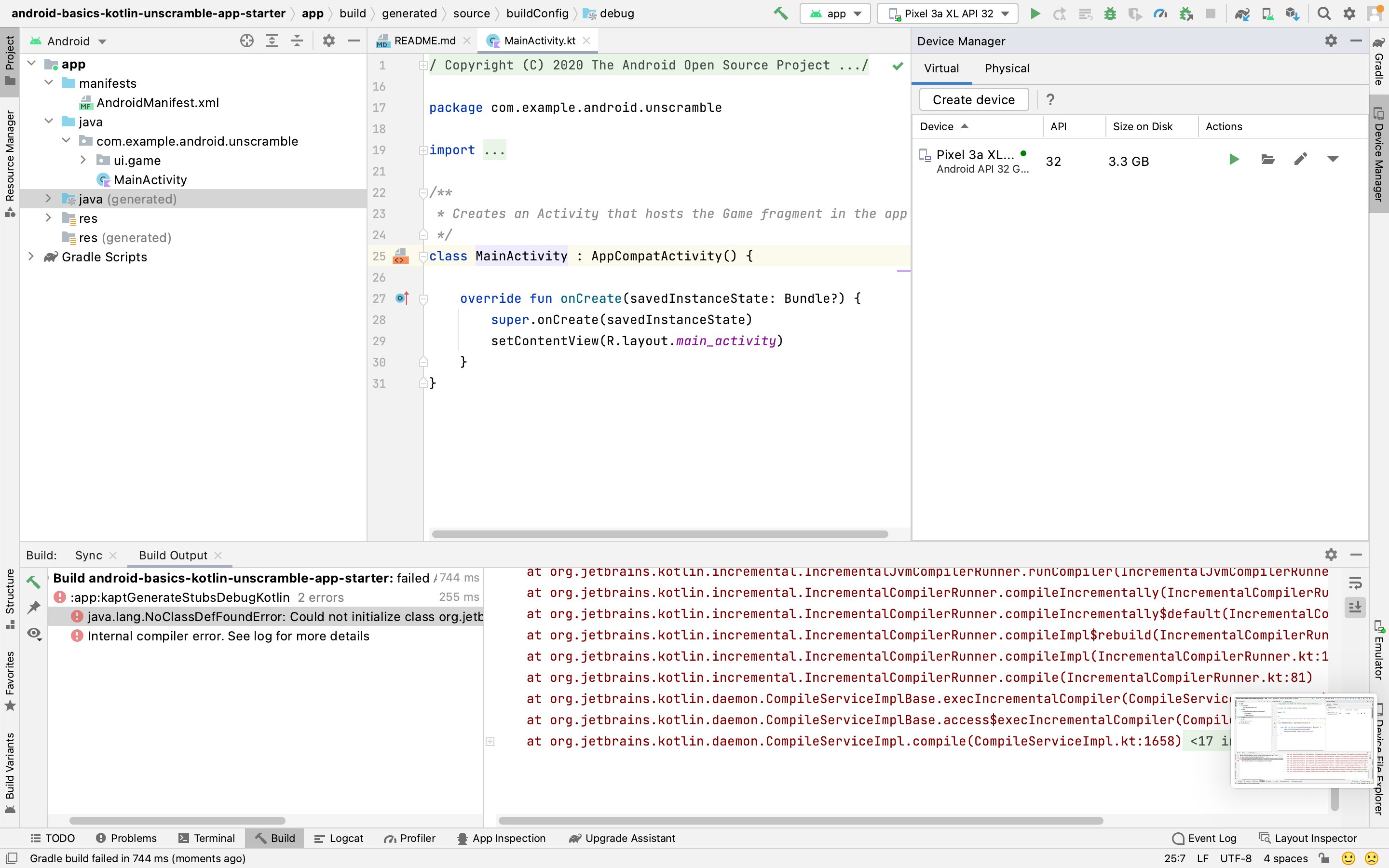Expand the res folder
The height and width of the screenshot is (868, 1389).
click(49, 218)
